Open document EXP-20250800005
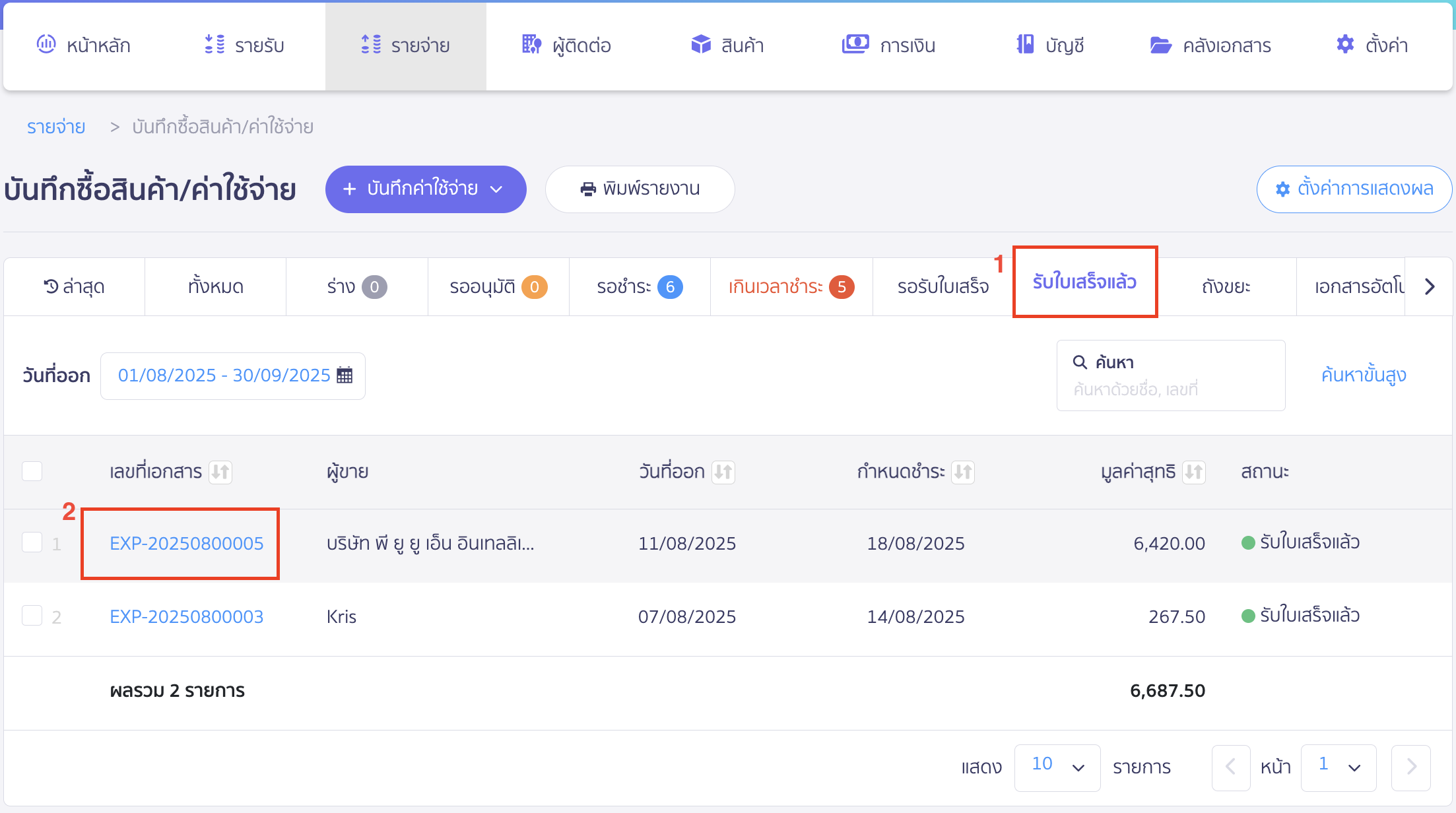Viewport: 1456px width, 813px height. pos(186,544)
